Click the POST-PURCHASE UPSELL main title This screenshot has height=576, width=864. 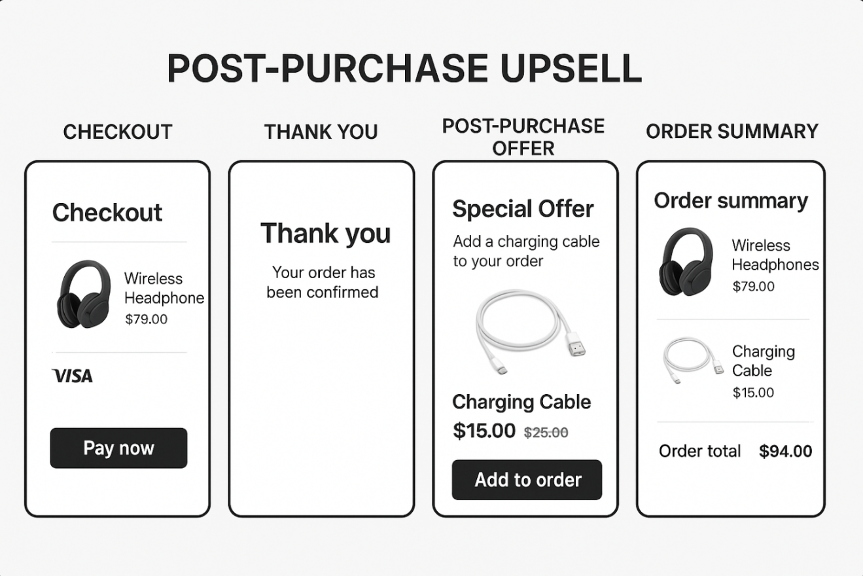(404, 69)
